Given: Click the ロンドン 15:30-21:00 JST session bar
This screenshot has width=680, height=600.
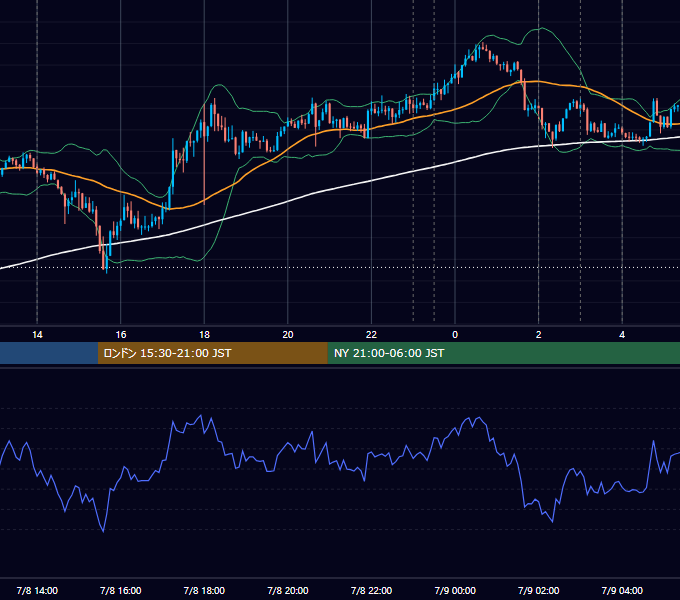Looking at the screenshot, I should tap(212, 353).
